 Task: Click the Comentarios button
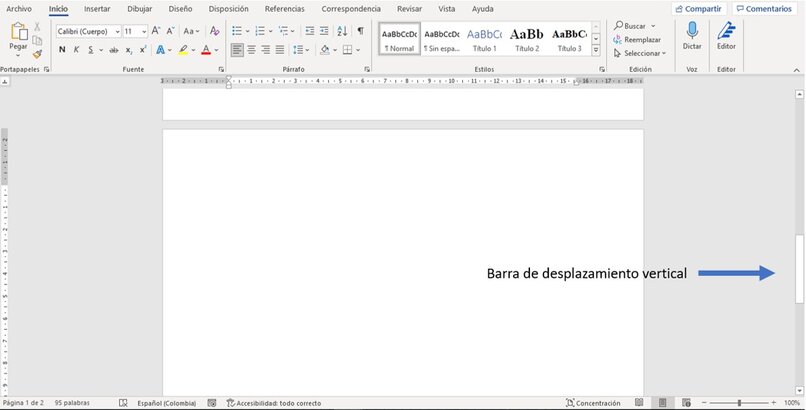(x=764, y=9)
